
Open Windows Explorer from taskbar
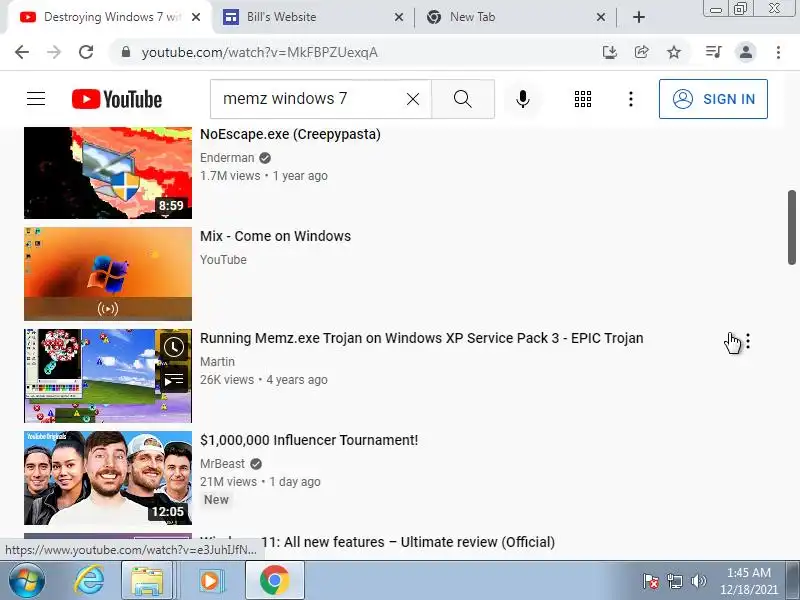click(x=147, y=581)
